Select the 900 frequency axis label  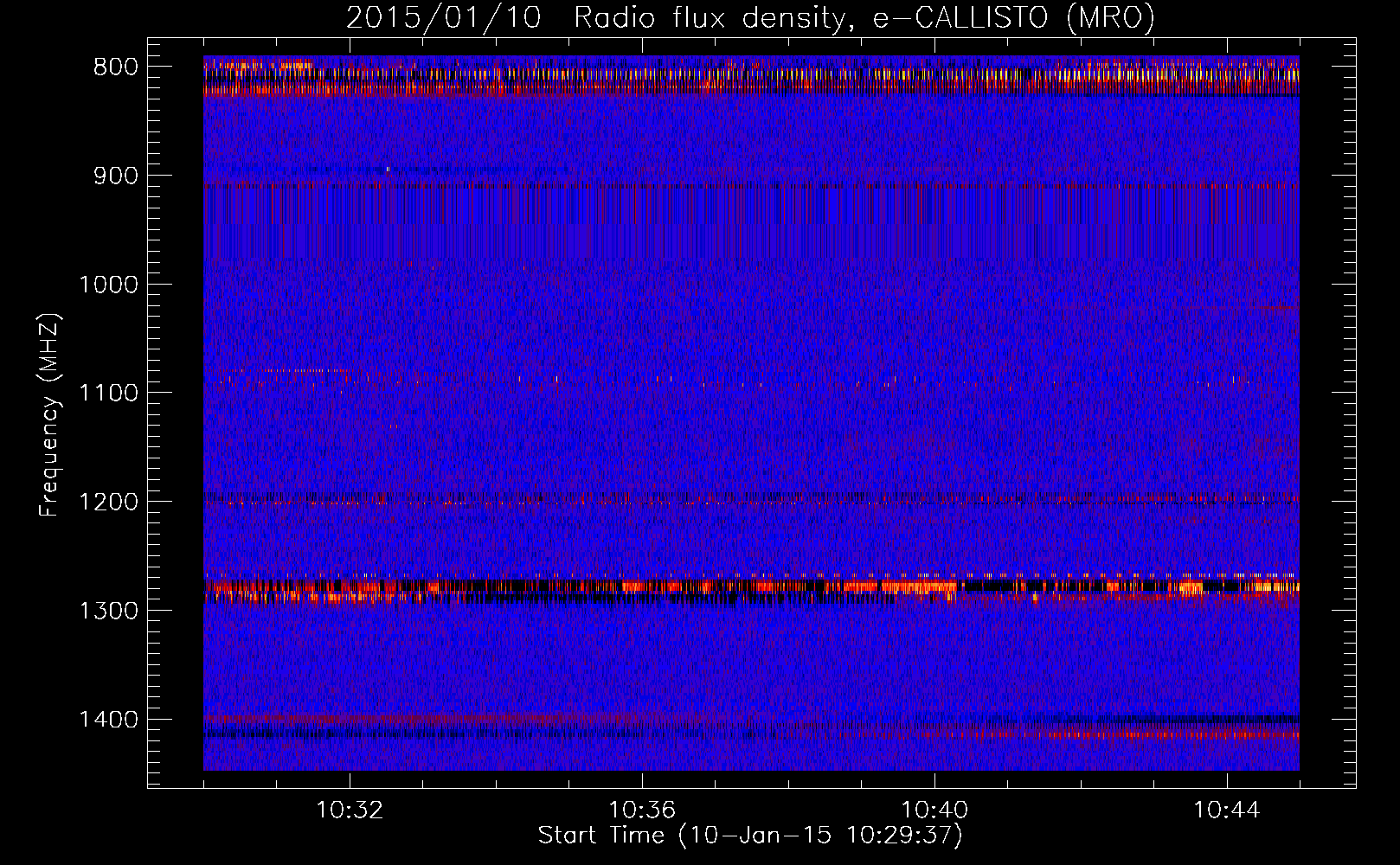click(x=115, y=176)
